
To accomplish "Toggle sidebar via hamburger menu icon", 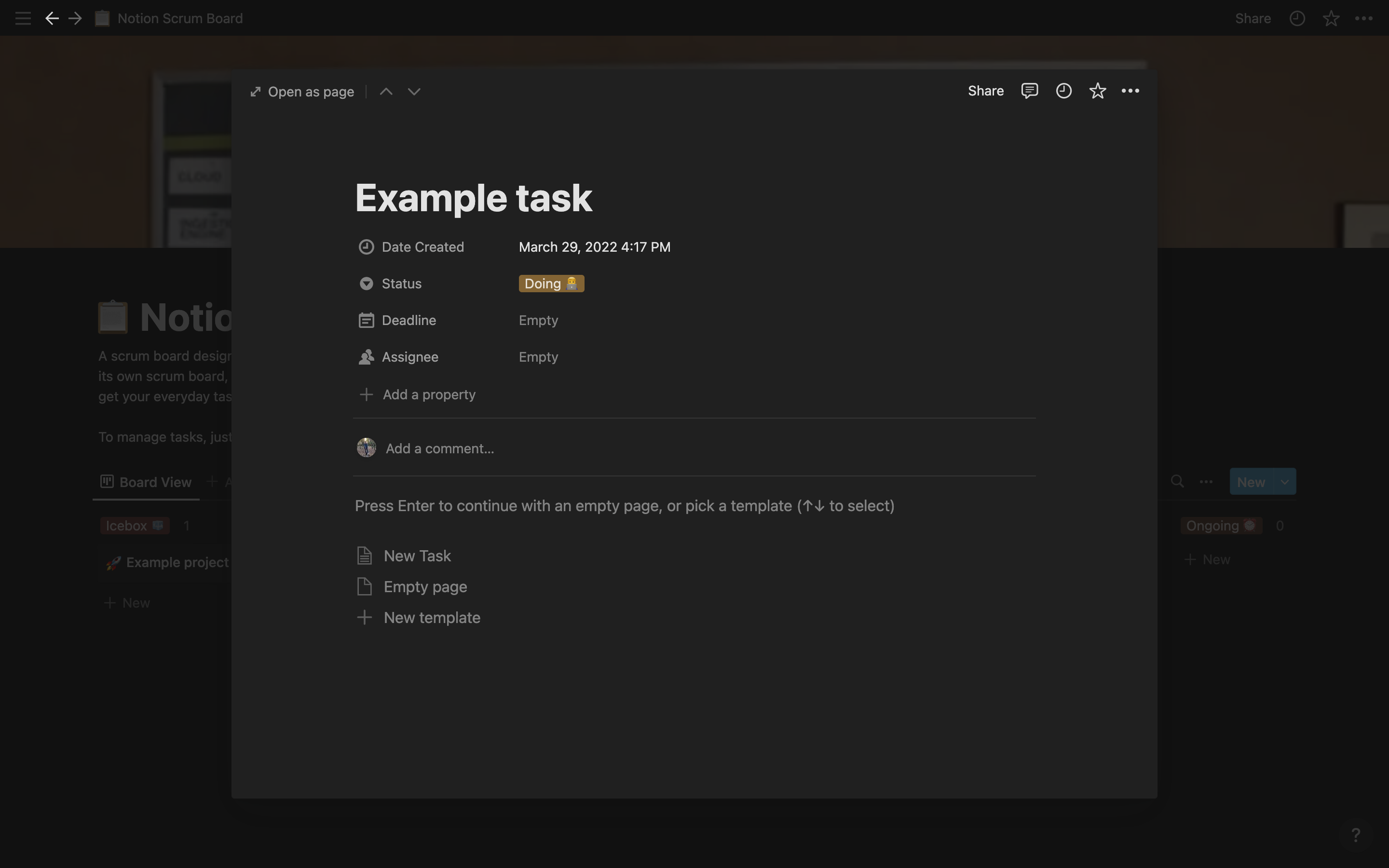I will 23,18.
